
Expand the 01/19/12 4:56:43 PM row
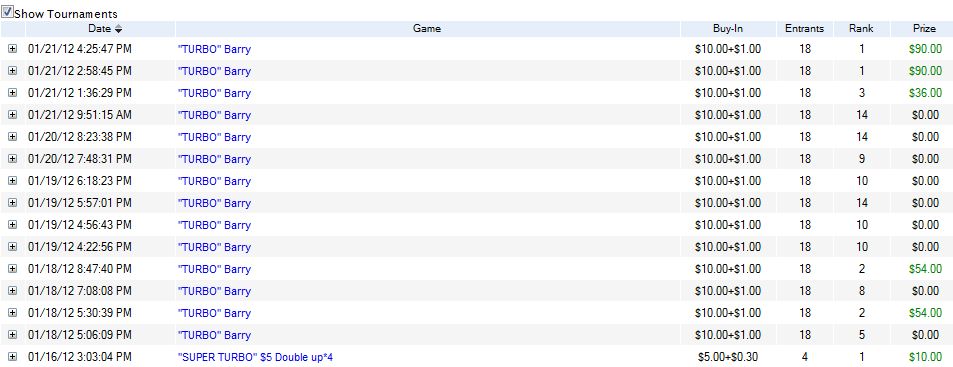pyautogui.click(x=13, y=225)
